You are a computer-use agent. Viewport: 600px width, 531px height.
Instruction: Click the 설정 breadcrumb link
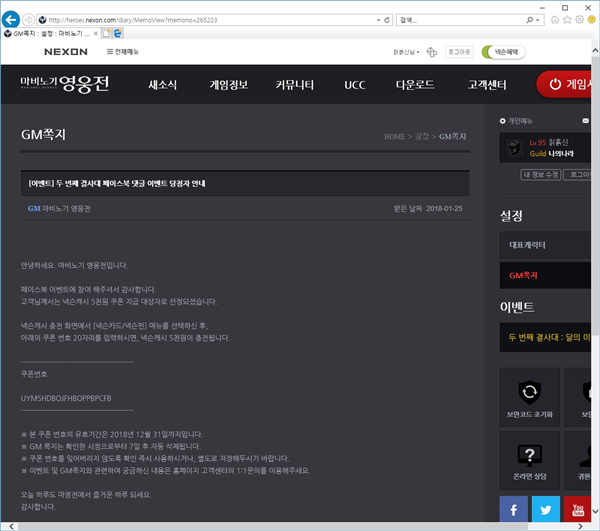coord(422,137)
